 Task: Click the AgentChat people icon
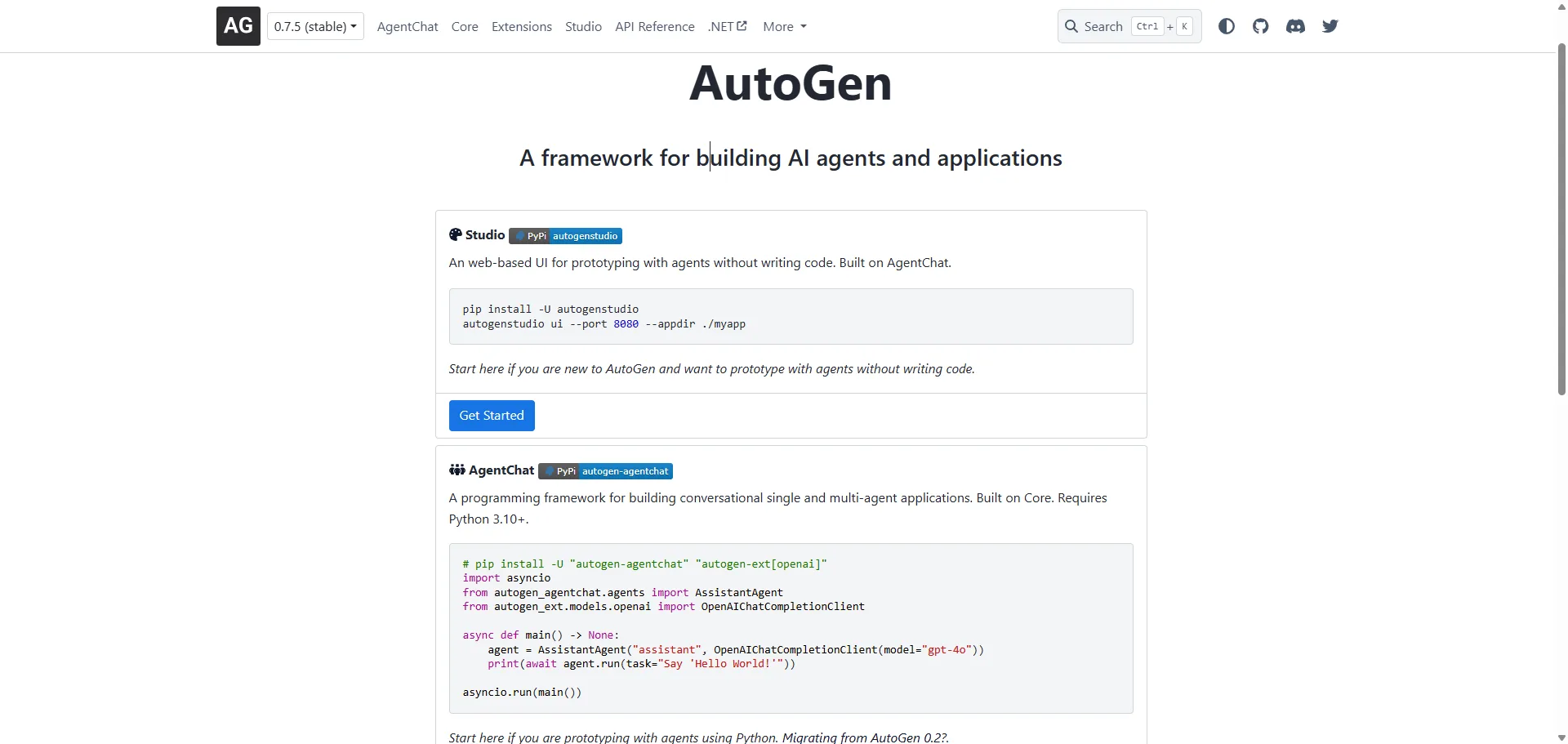click(x=457, y=470)
